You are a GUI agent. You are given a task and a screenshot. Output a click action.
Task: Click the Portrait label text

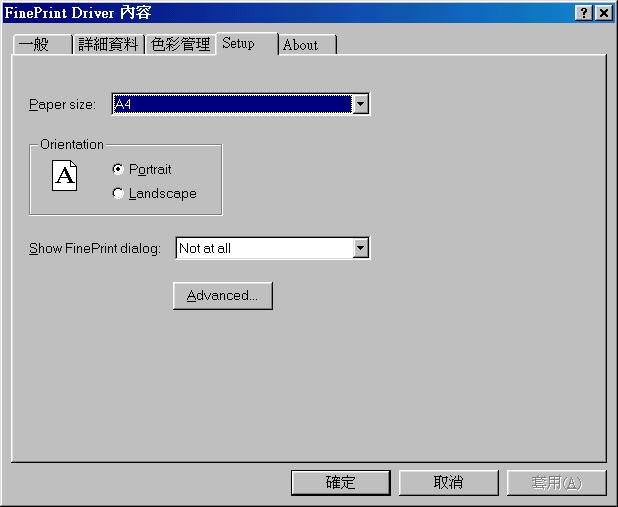tap(150, 170)
